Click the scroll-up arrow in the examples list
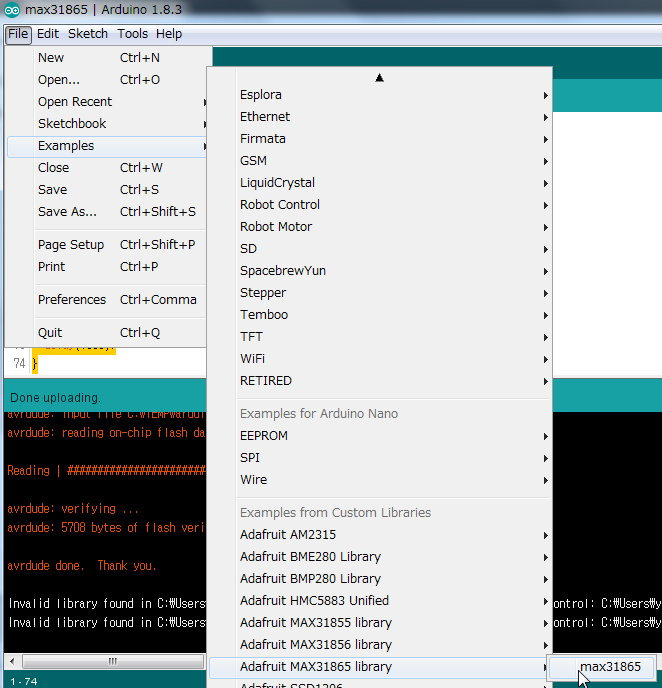Viewport: 662px width, 688px height. click(x=379, y=78)
